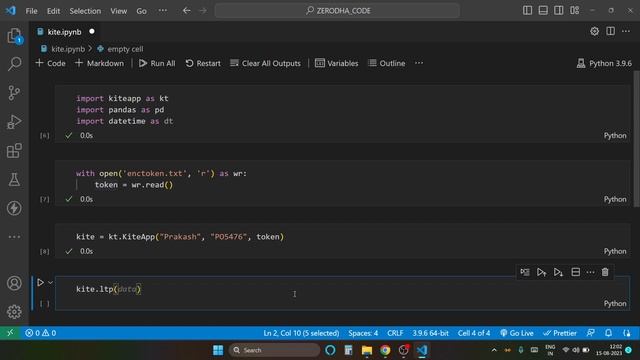Open notifications bell in status bar
This screenshot has width=640, height=360.
click(x=608, y=333)
